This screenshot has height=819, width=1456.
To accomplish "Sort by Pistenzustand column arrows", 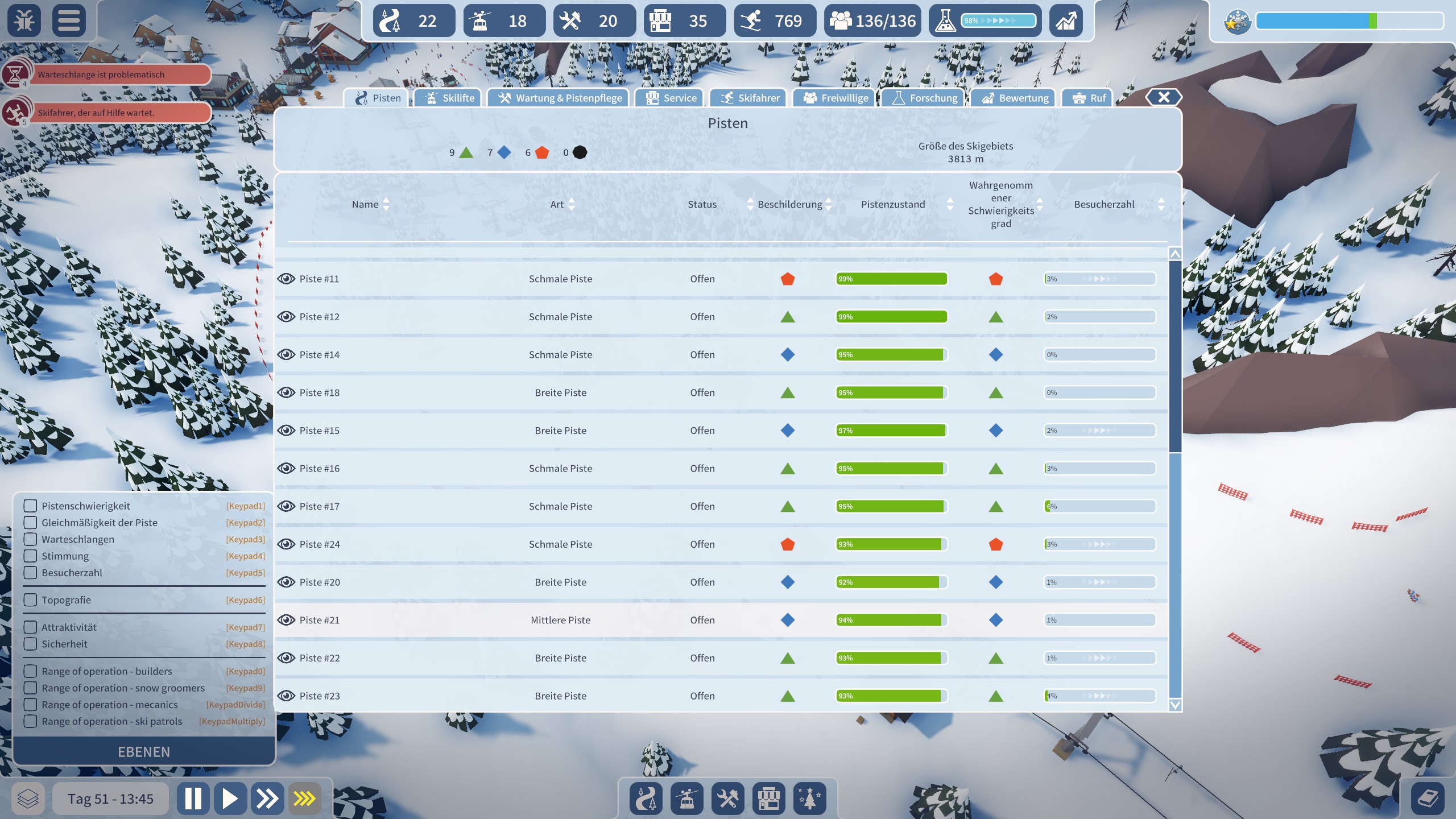I will (x=949, y=204).
